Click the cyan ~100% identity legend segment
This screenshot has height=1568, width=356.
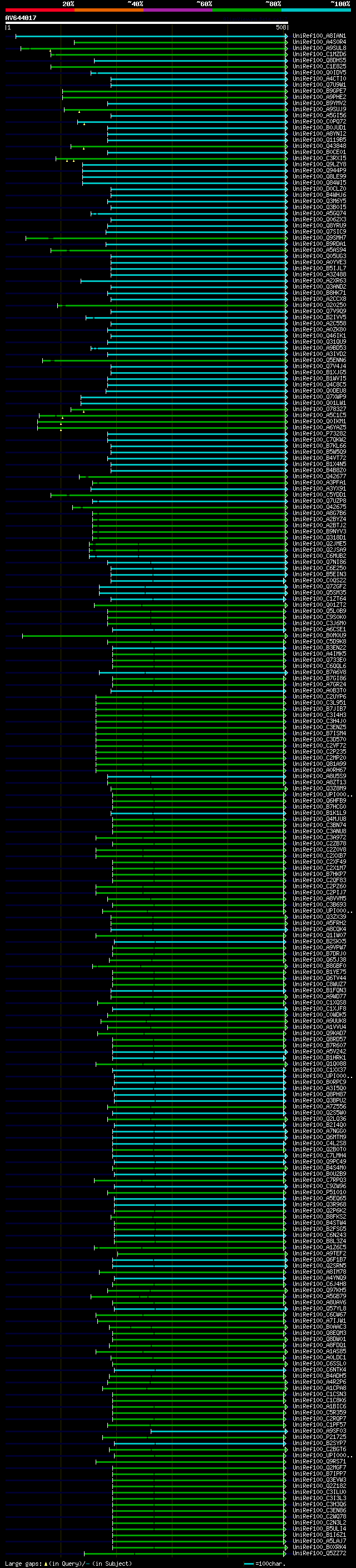pos(316,10)
